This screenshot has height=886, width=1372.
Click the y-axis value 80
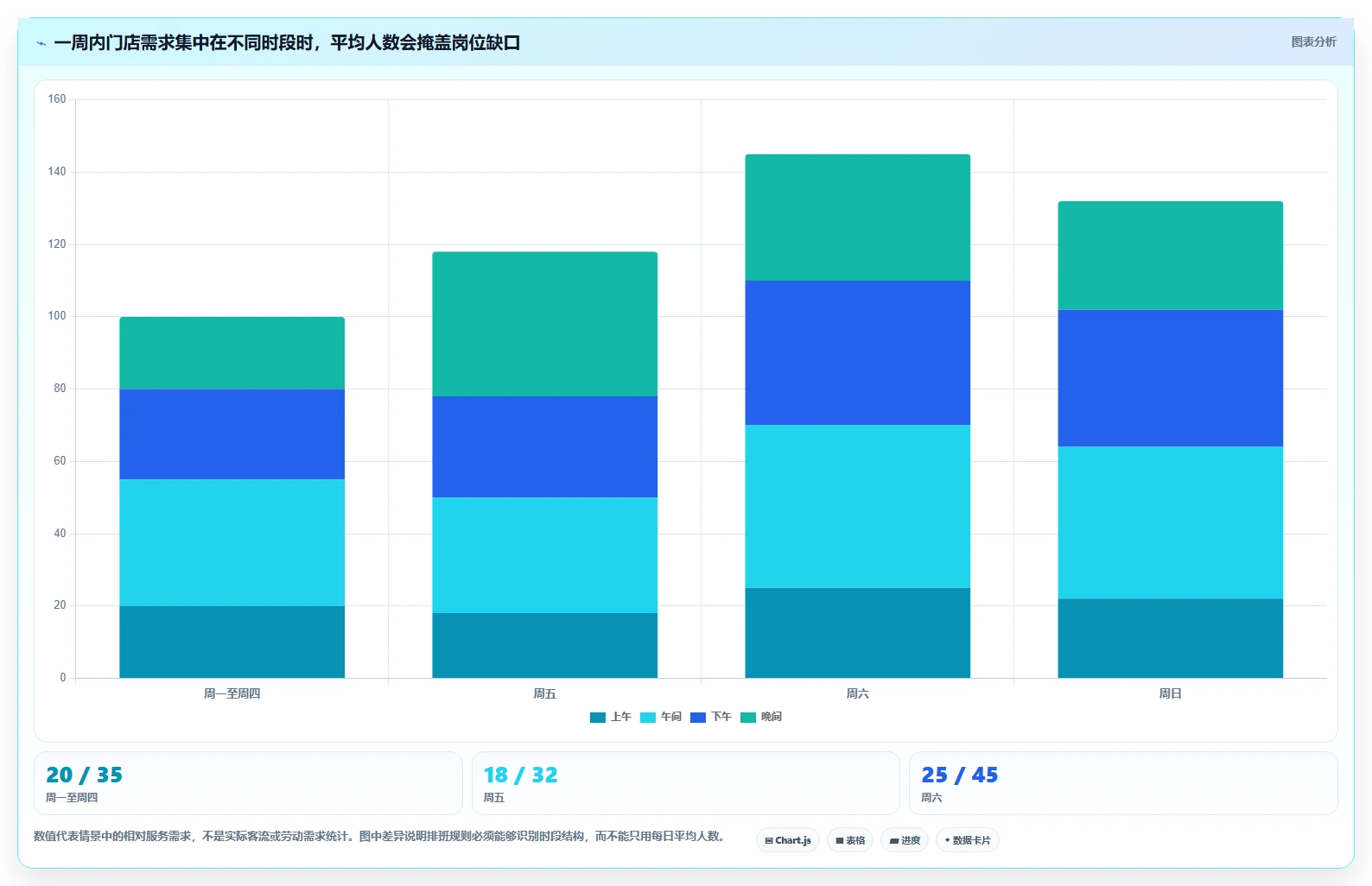click(60, 389)
